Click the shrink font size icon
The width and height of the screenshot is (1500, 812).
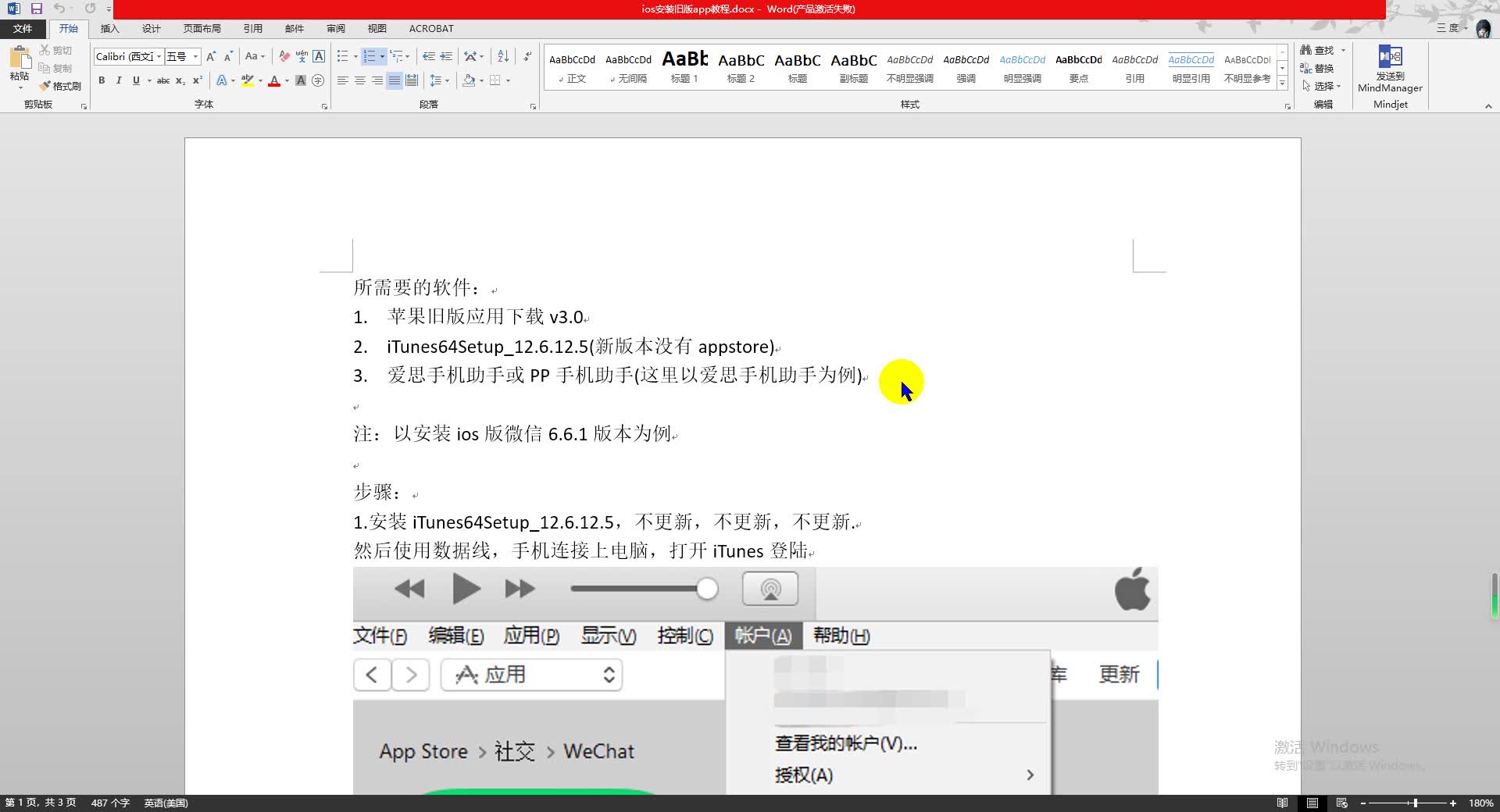click(228, 56)
